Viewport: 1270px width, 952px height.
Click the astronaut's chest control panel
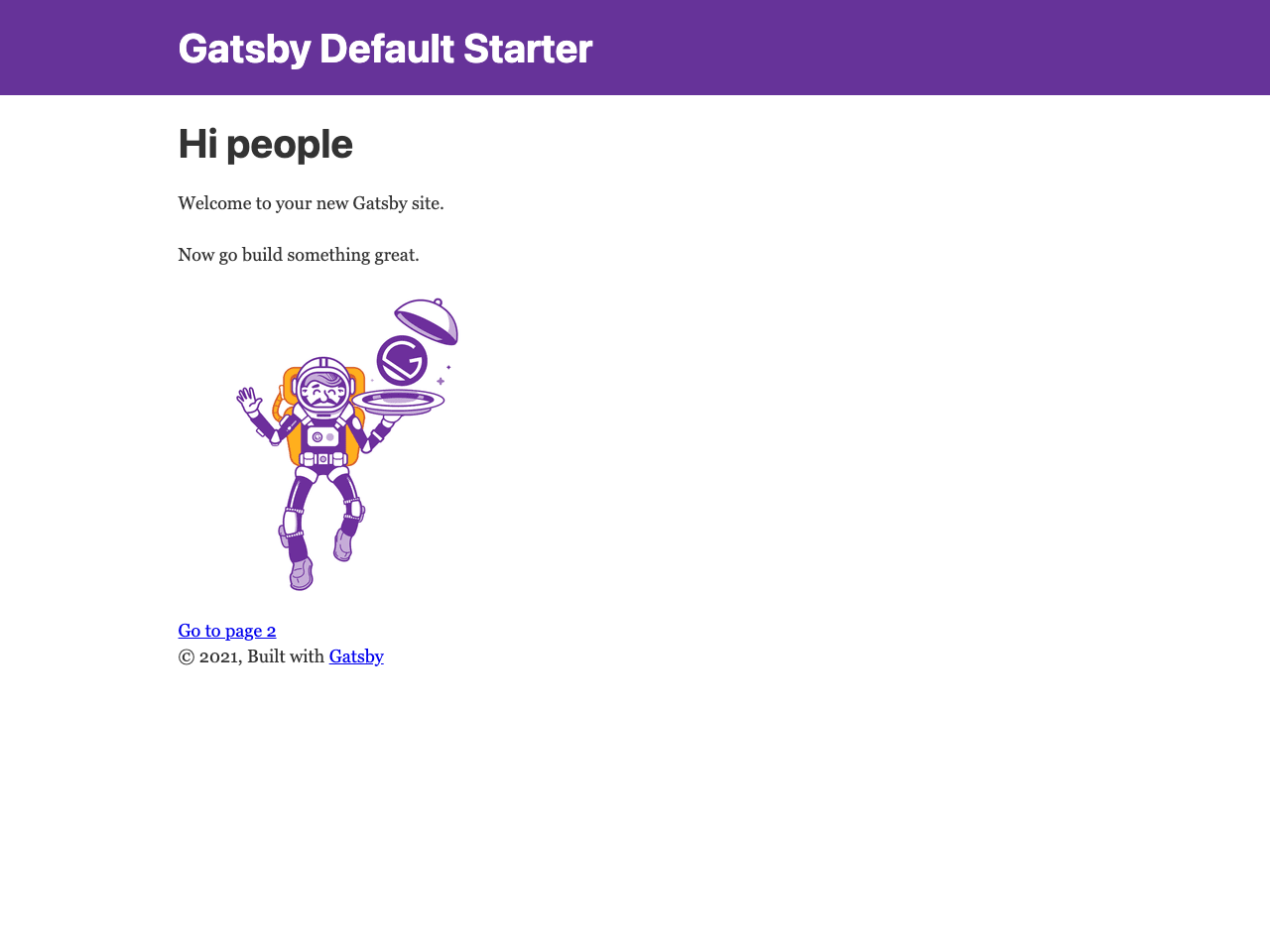[323, 439]
